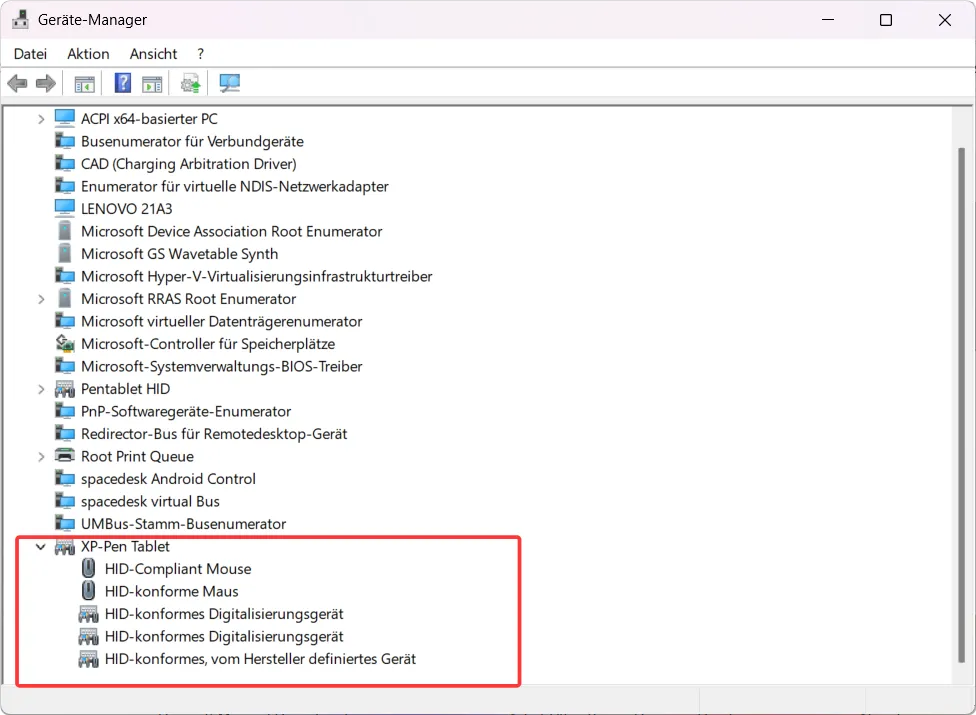
Task: Expand the ACPI x64-basierter PC node
Action: pos(41,119)
